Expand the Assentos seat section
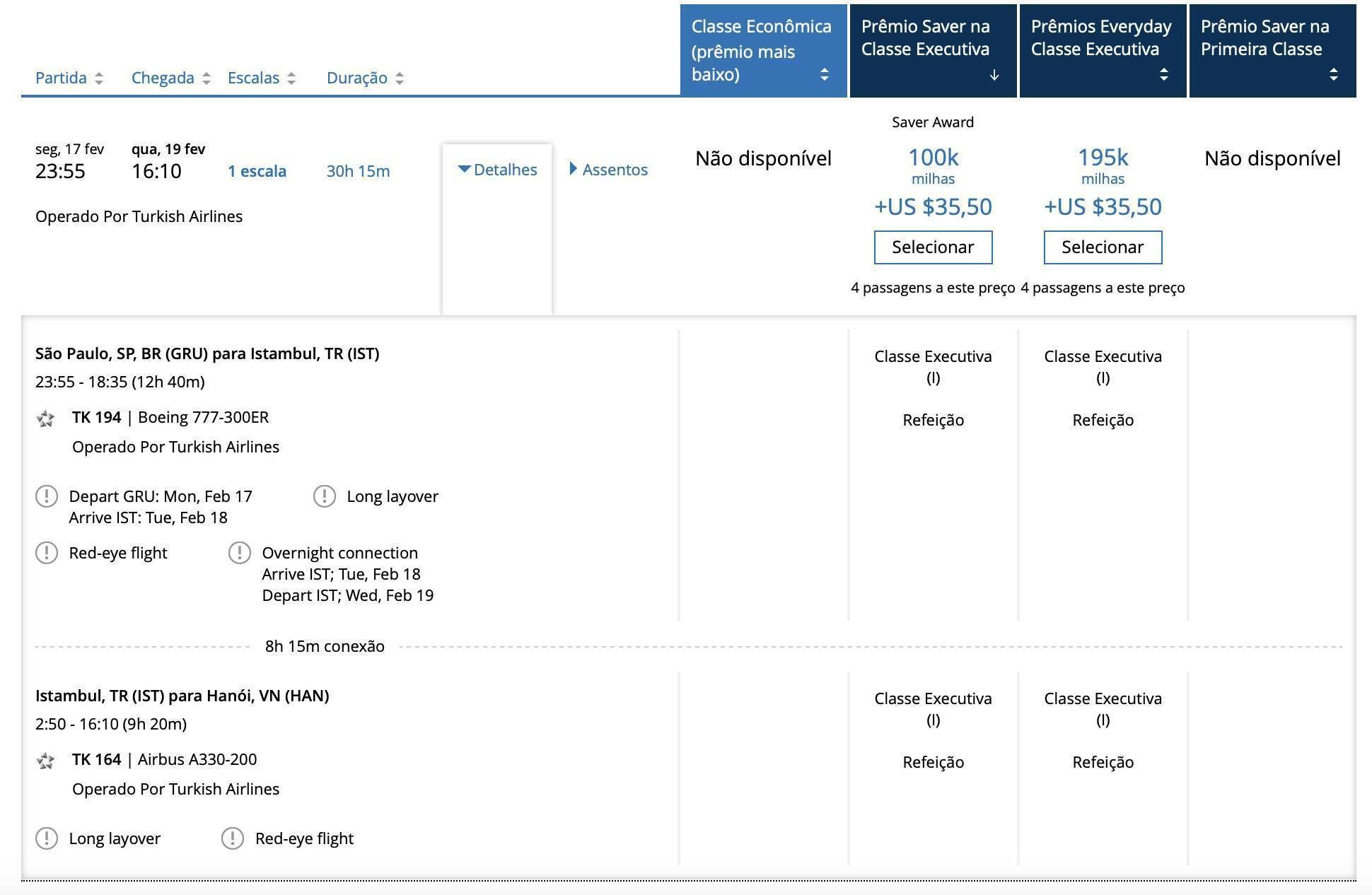1372x895 pixels. coord(609,170)
